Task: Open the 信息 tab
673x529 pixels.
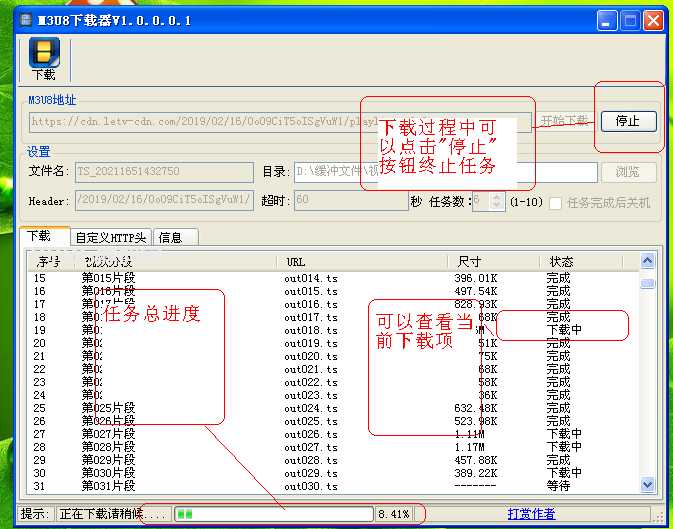Action: click(x=171, y=237)
